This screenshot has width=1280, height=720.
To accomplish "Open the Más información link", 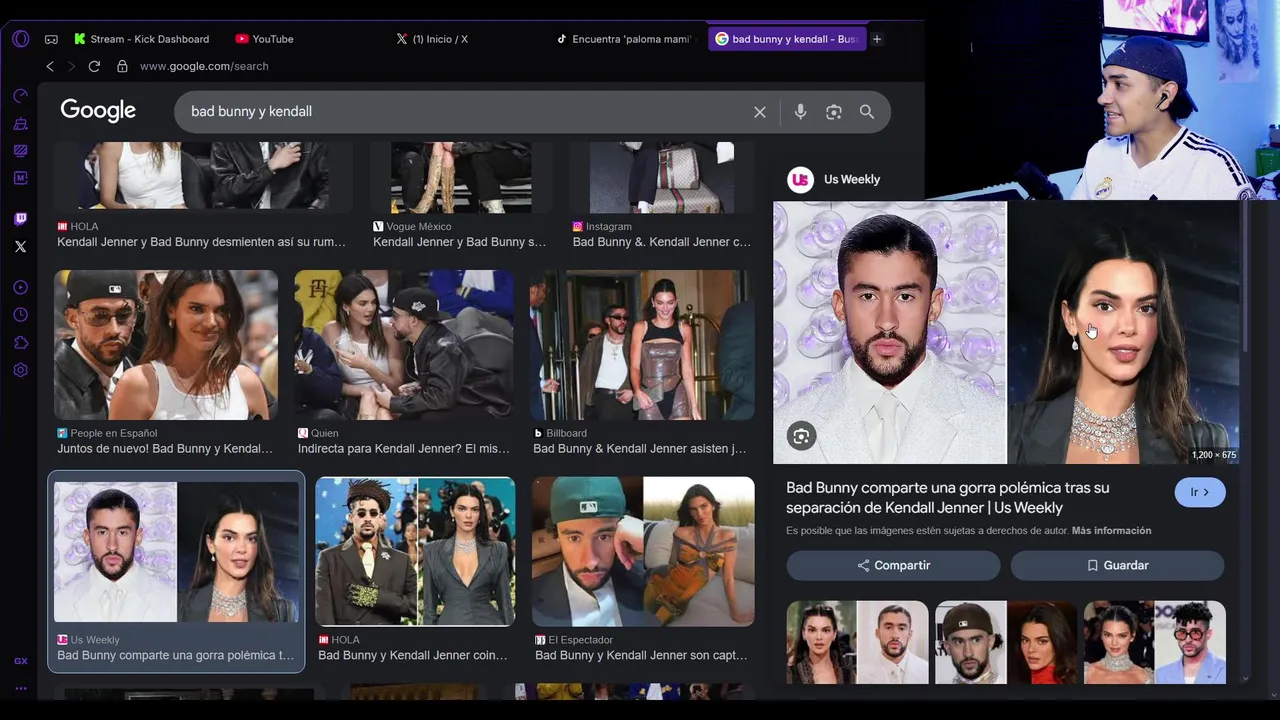I will click(1111, 531).
